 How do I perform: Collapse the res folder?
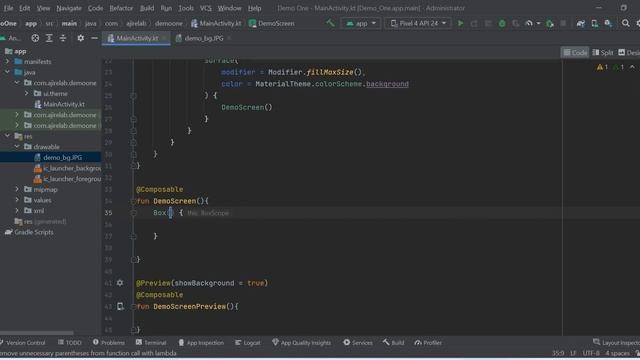(7, 136)
